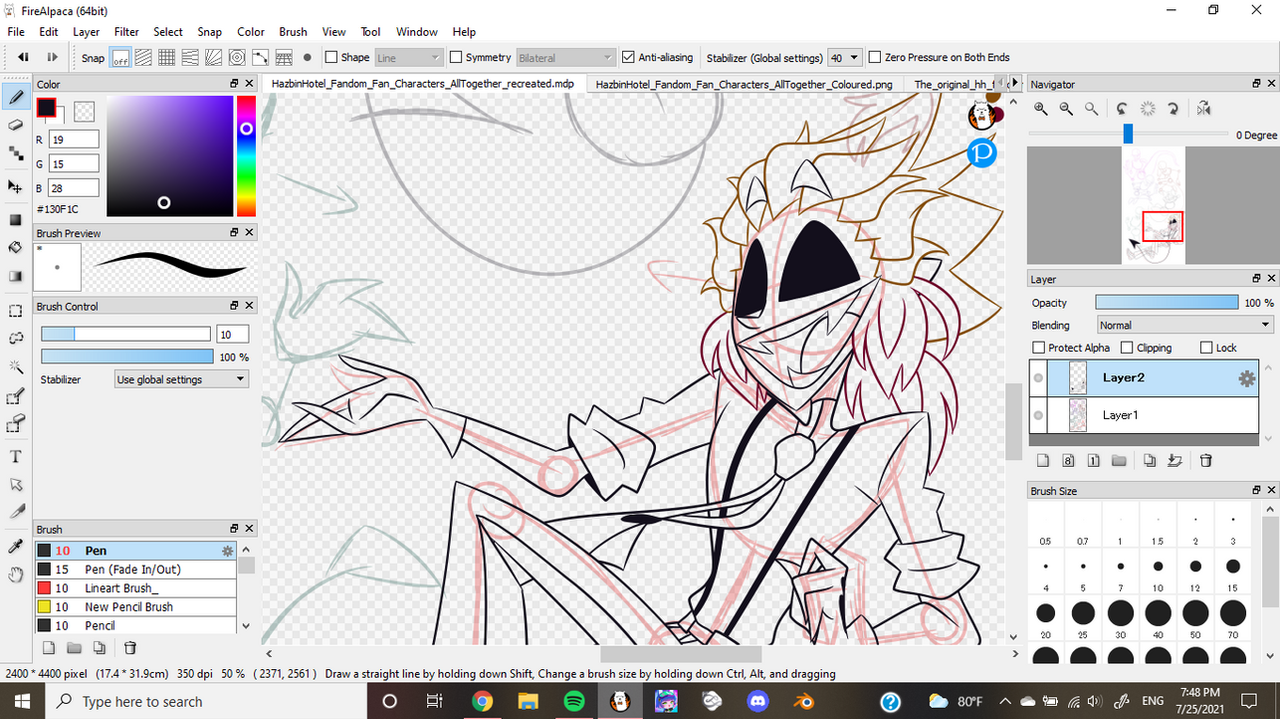The height and width of the screenshot is (719, 1280).
Task: Select the Brush tool in the left toolbar
Action: 15,98
